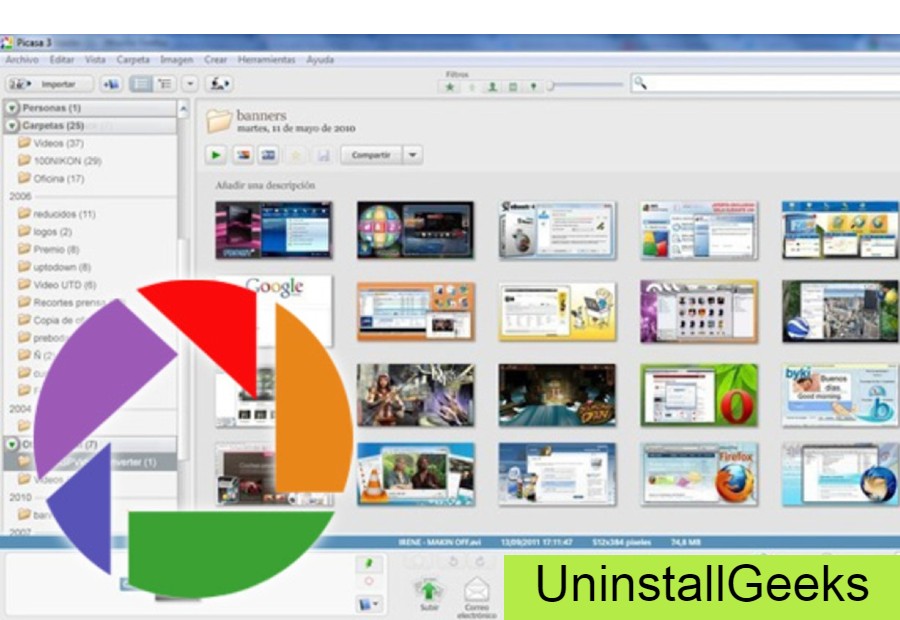Viewport: 900px width, 620px height.
Task: Click the magnifying glass search icon
Action: coord(640,84)
